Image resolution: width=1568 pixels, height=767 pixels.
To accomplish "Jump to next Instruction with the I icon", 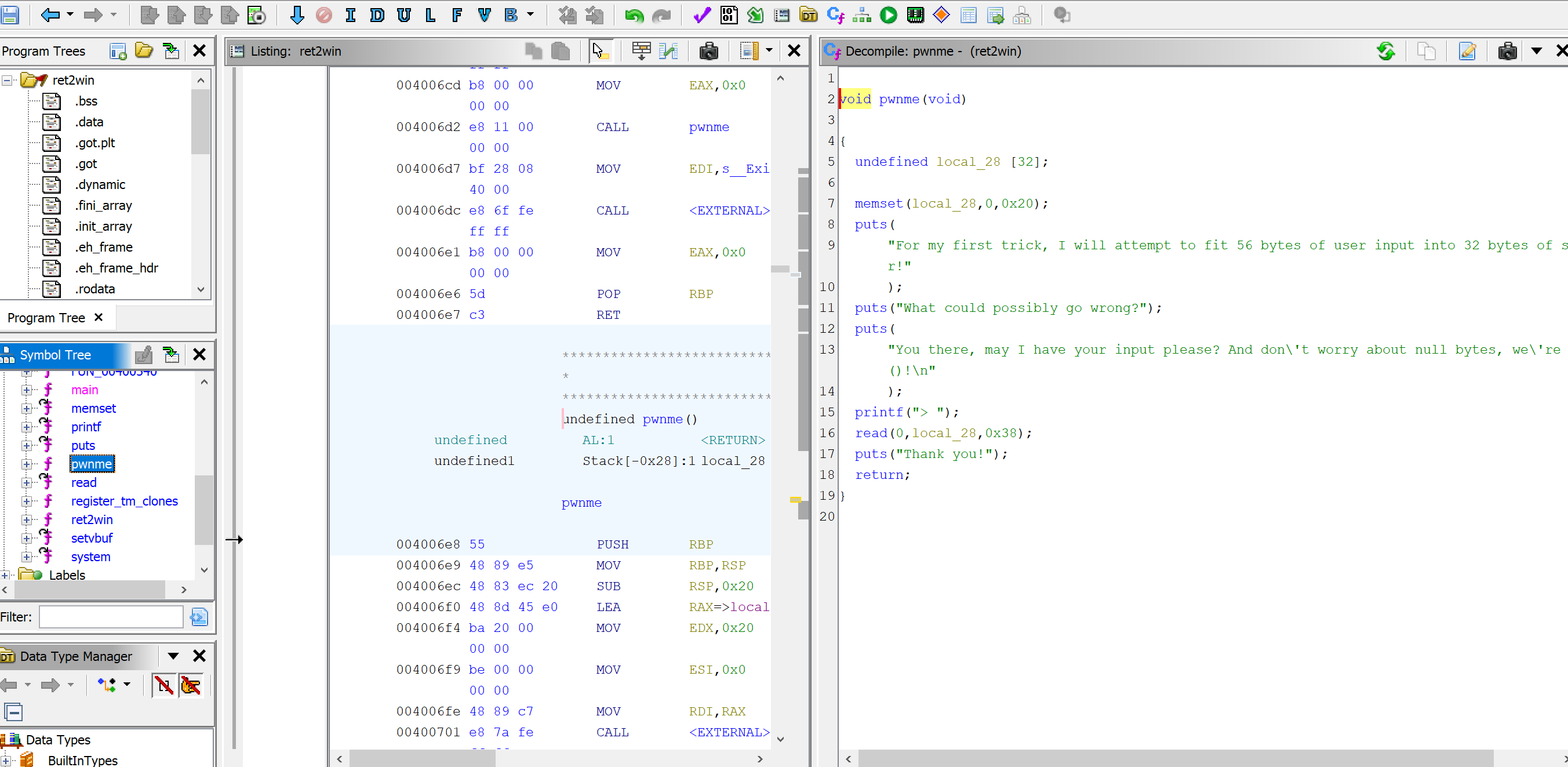I will [350, 15].
